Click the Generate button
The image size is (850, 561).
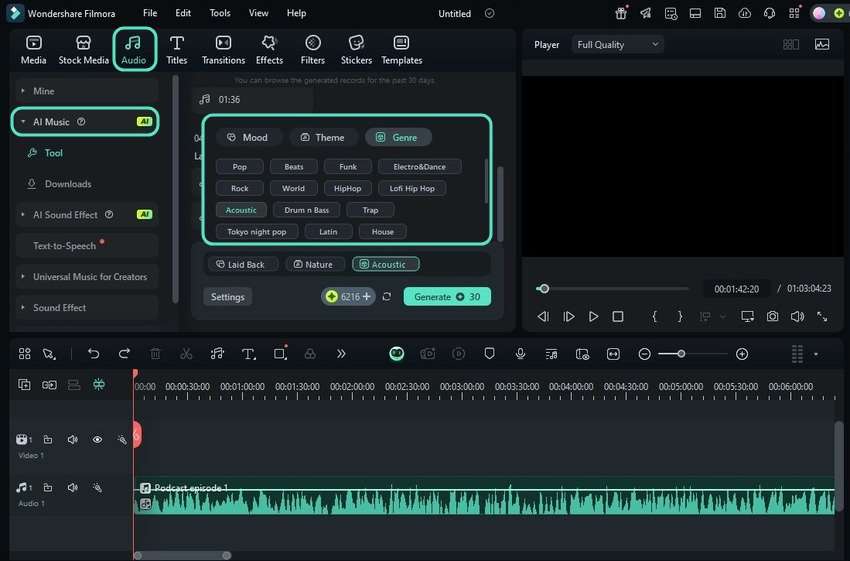pos(447,296)
